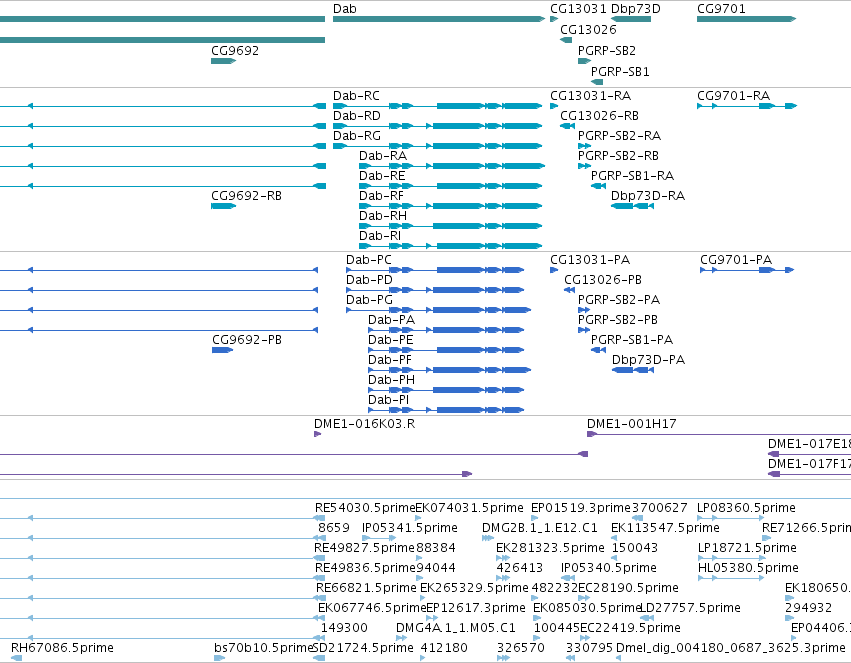
Task: Select the Dab gene label
Action: click(x=345, y=9)
